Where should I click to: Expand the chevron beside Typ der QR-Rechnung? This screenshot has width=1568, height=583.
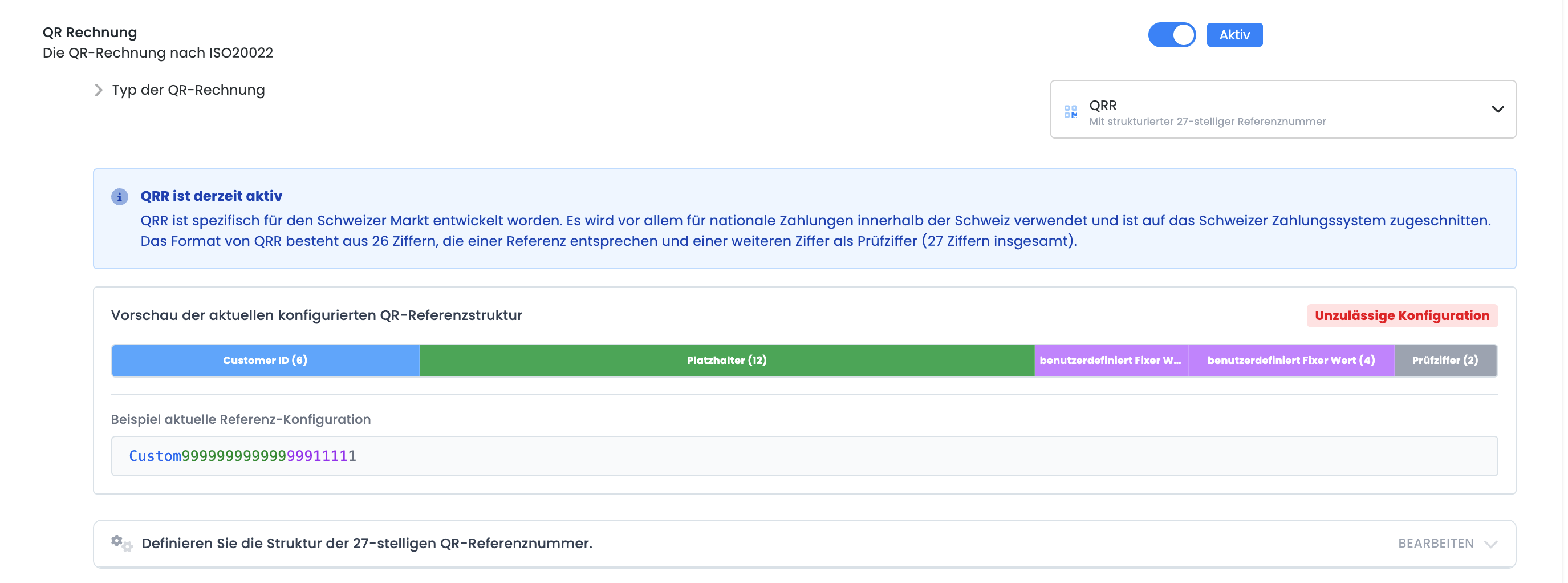click(x=99, y=90)
